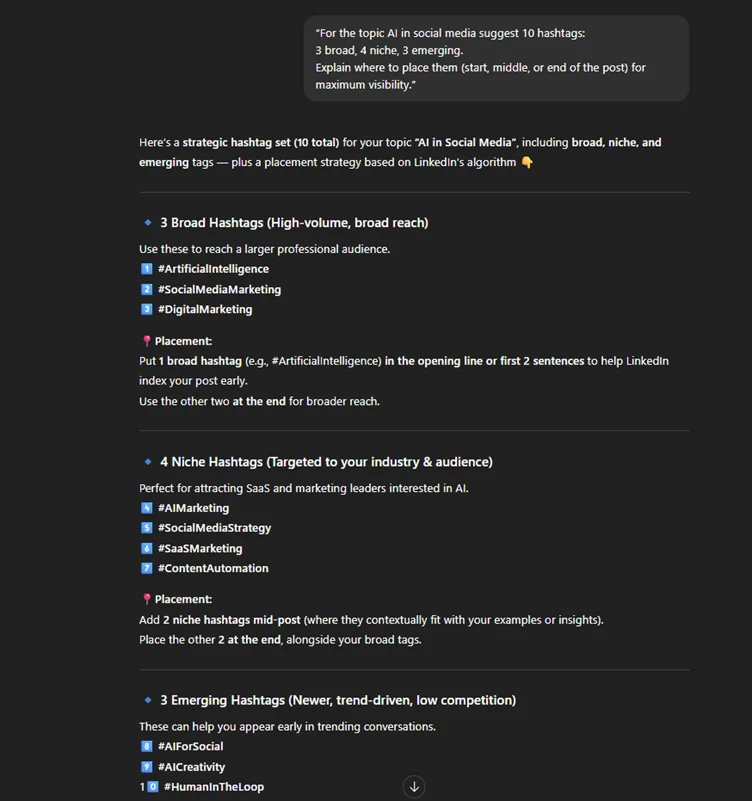
Task: Click the number 7 emoji before #ContentAutomation
Action: coord(146,568)
